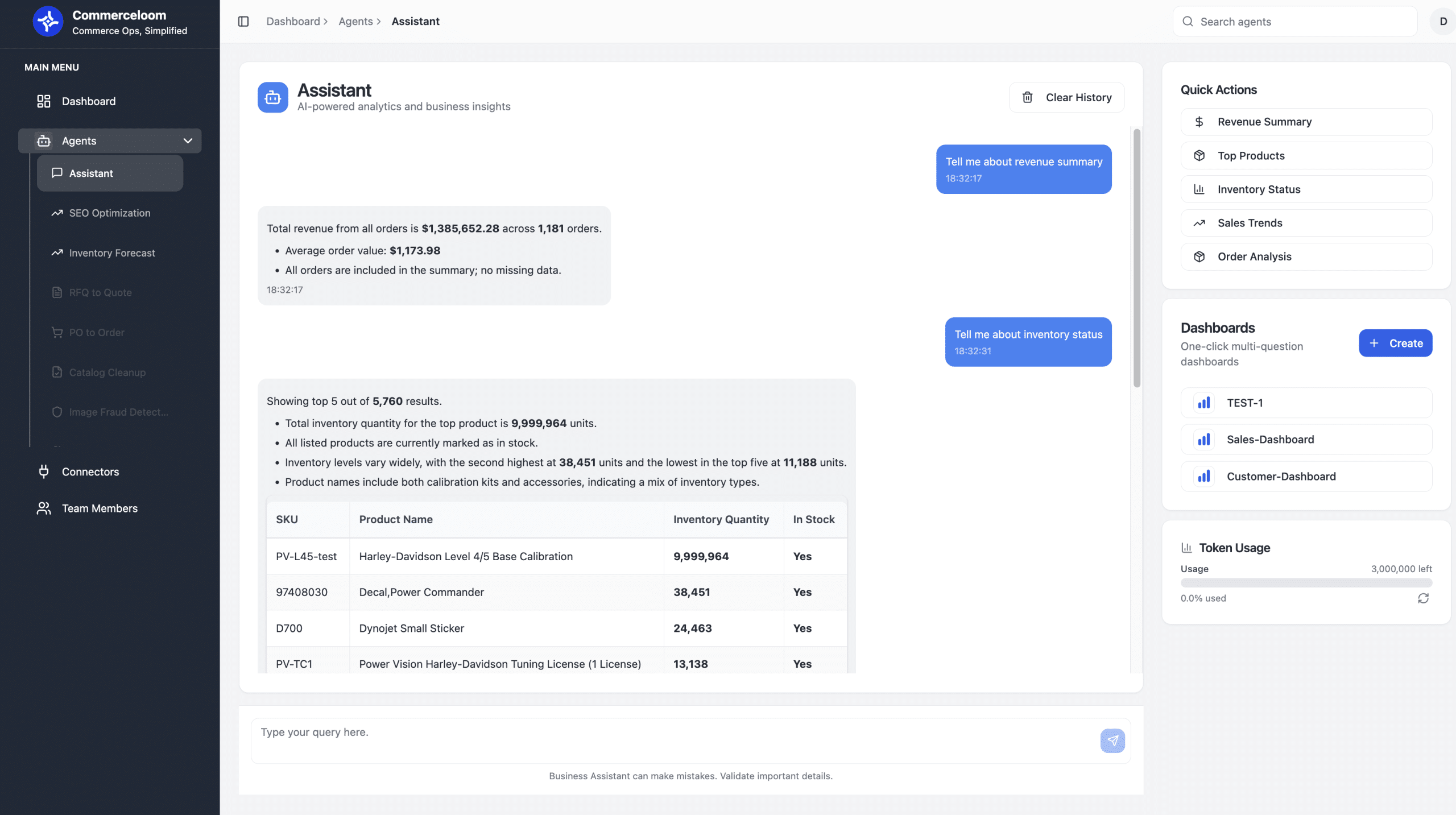Click the Connectors plug icon

pos(44,471)
